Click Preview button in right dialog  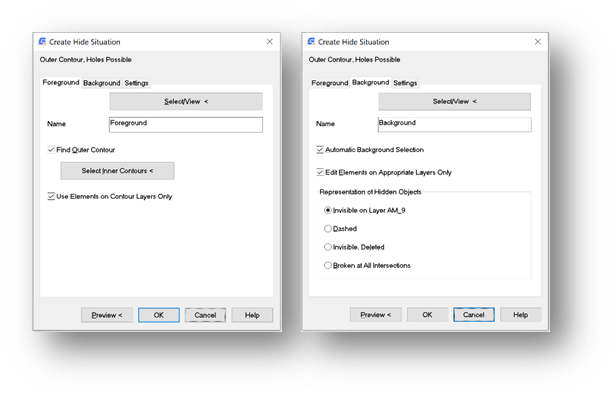(375, 315)
